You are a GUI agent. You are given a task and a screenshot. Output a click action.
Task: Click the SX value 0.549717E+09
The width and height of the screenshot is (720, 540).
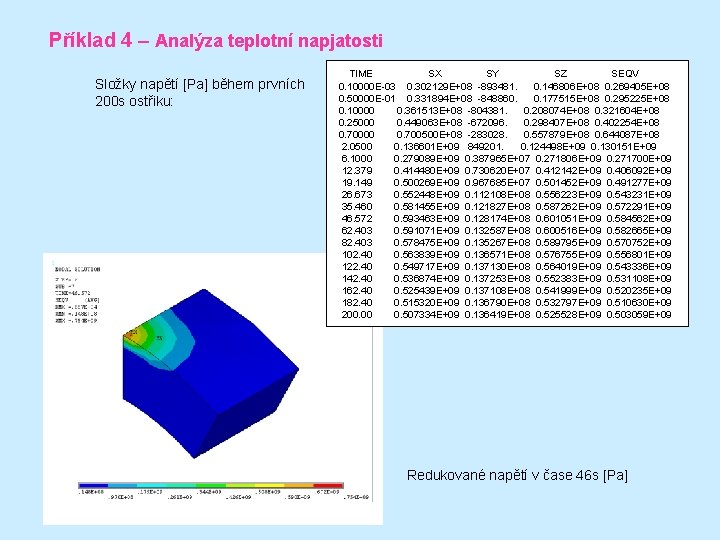(426, 266)
